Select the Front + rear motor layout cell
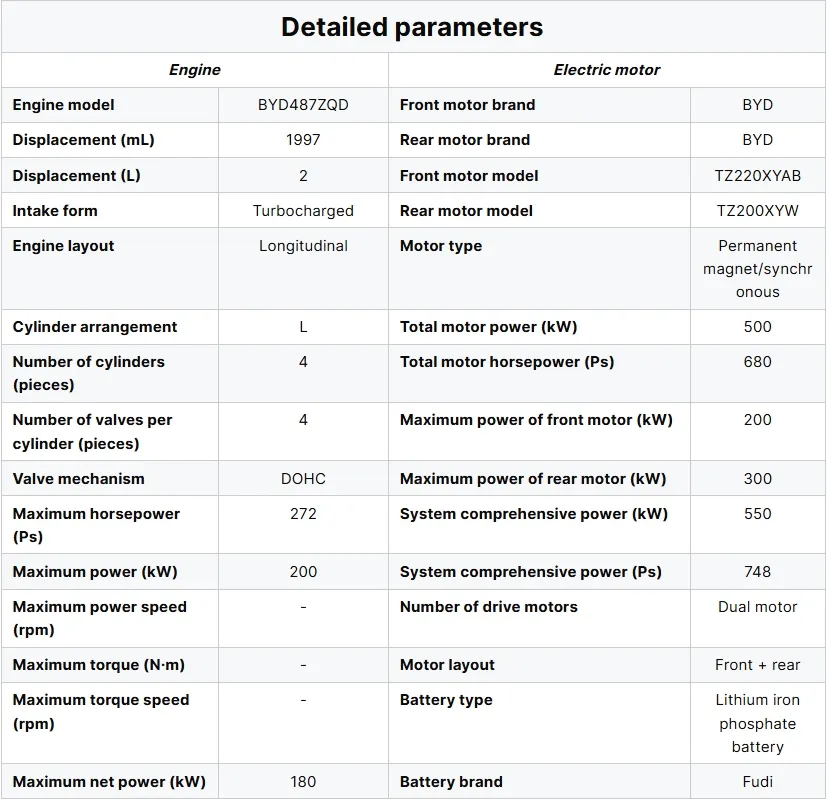This screenshot has height=799, width=827. (758, 665)
